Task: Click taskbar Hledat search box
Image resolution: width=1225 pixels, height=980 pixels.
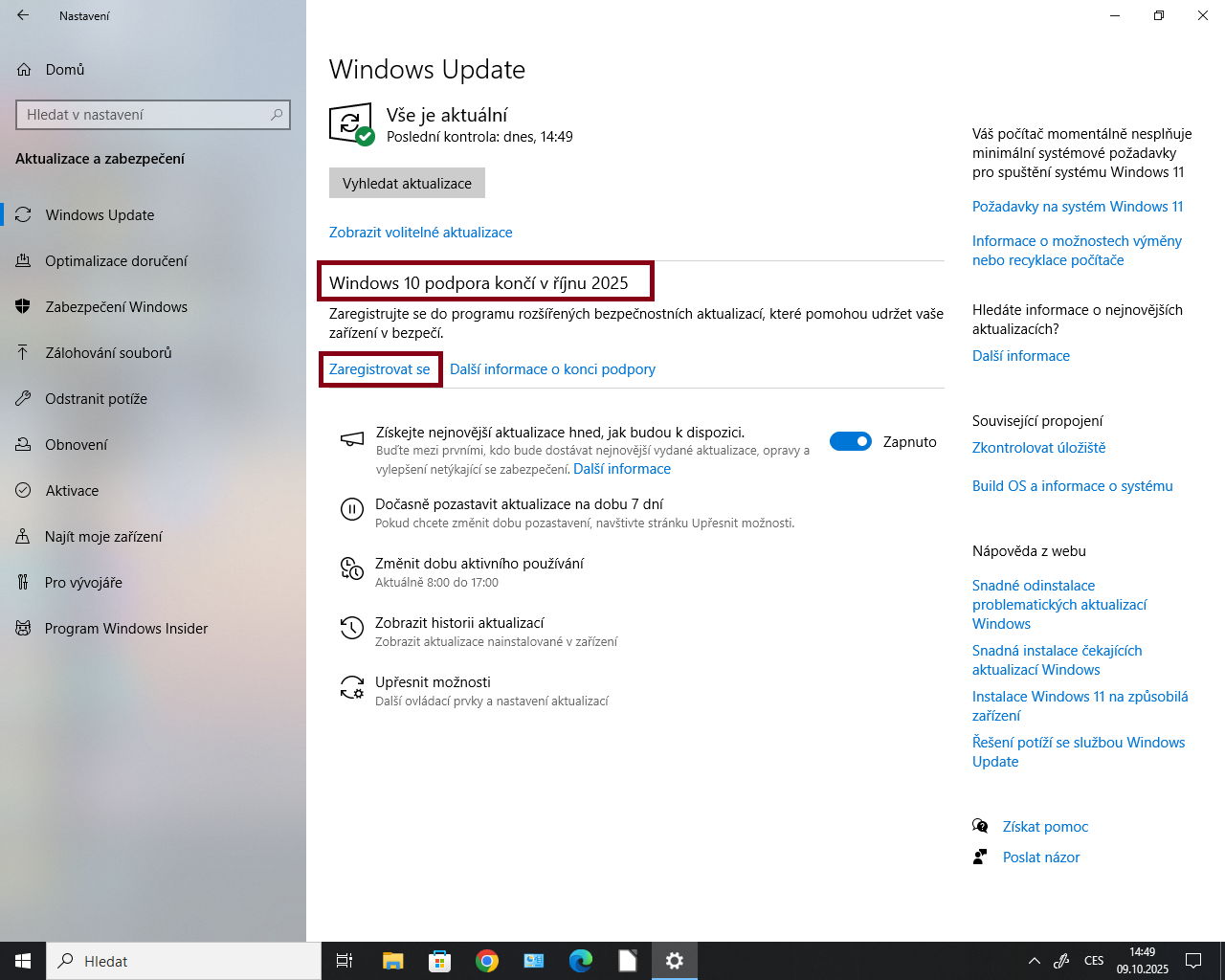Action: [184, 961]
